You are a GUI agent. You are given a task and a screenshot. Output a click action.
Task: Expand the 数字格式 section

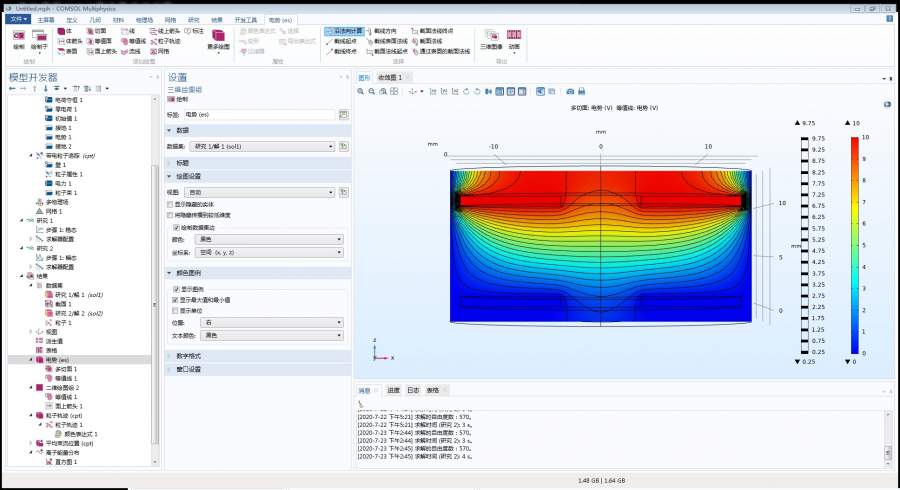[x=189, y=355]
